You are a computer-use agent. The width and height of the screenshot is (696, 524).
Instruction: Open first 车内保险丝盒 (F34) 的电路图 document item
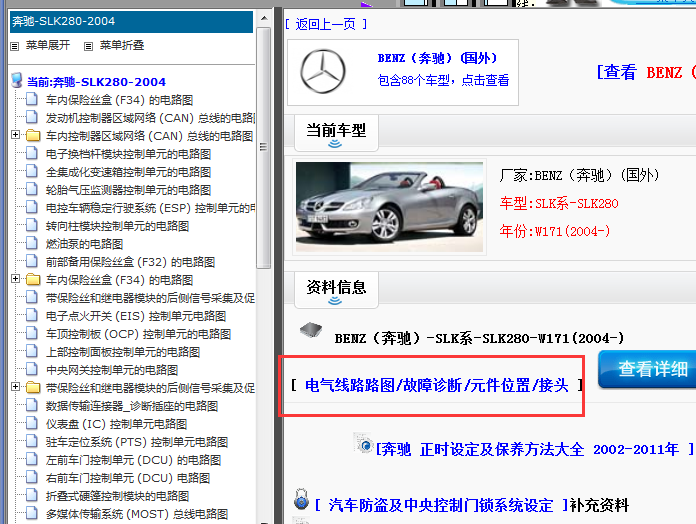tap(119, 99)
